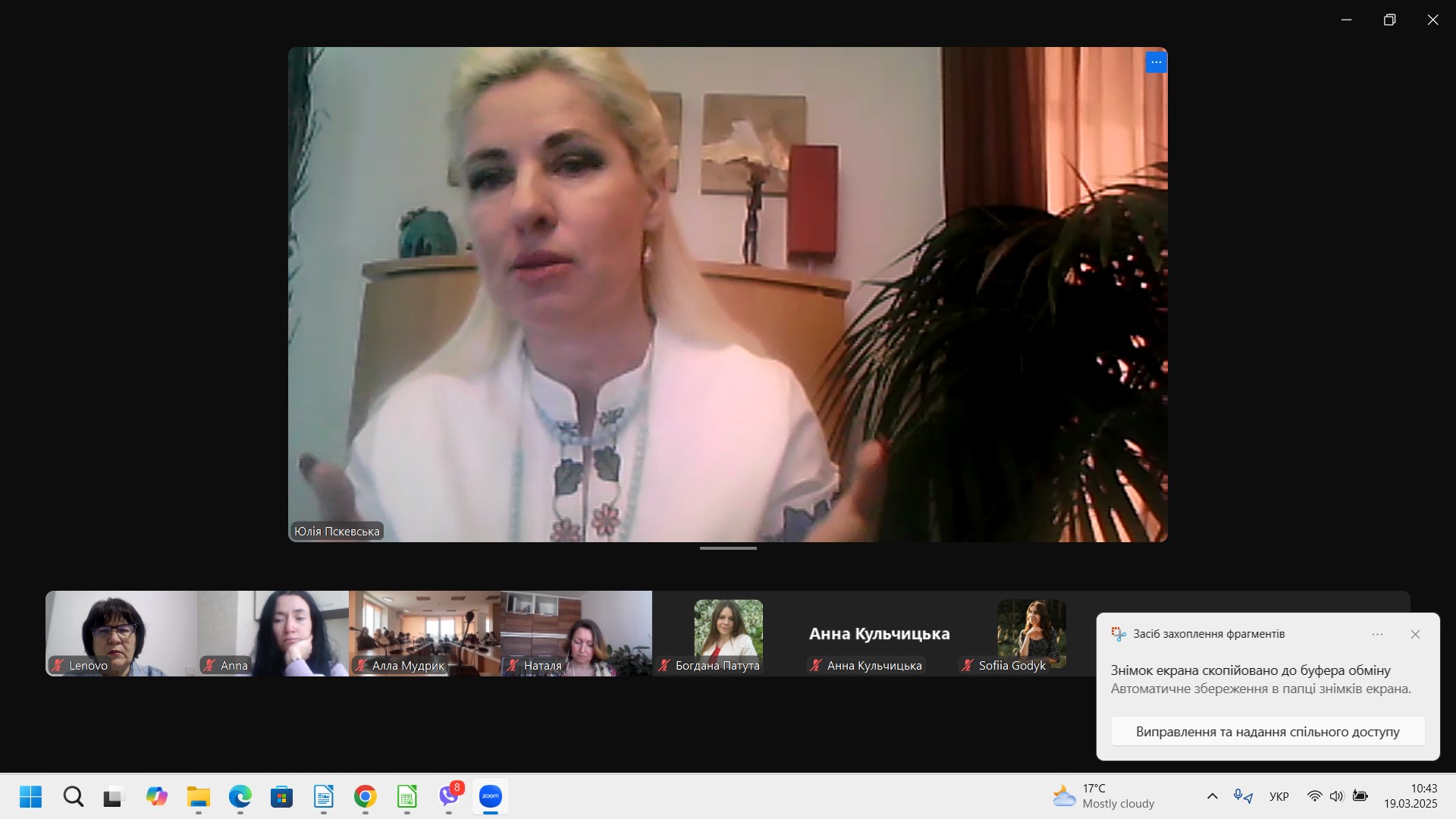The height and width of the screenshot is (819, 1456).
Task: Open Microsoft Copilot from the taskbar
Action: [157, 796]
